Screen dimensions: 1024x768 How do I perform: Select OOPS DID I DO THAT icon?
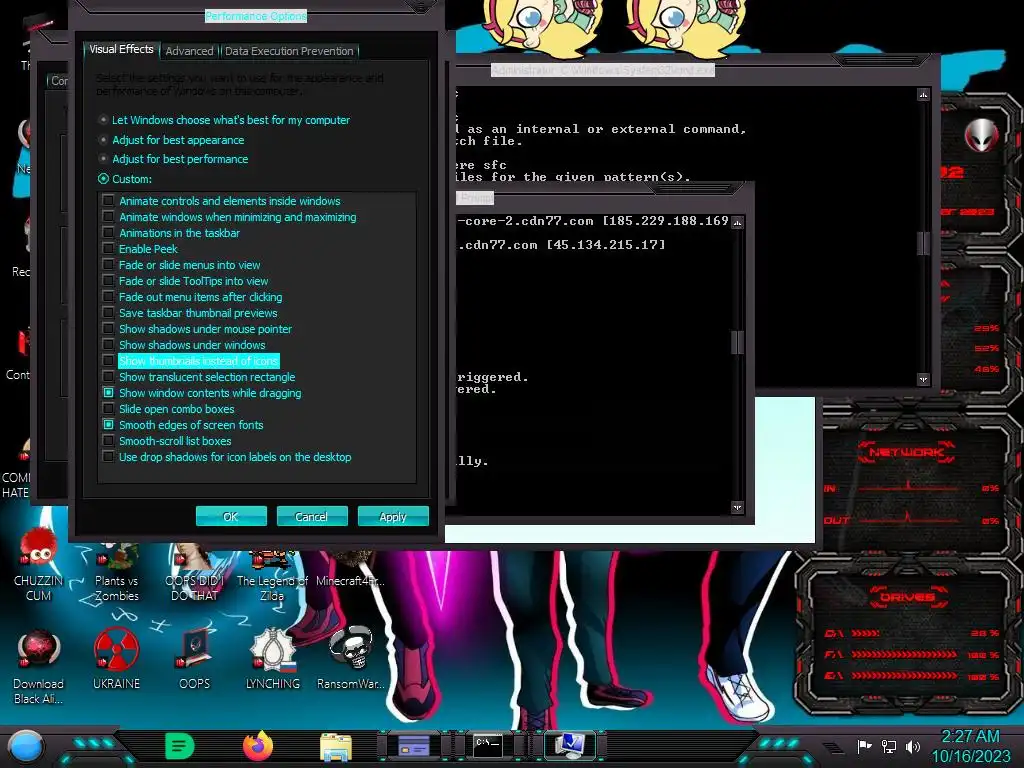point(195,569)
